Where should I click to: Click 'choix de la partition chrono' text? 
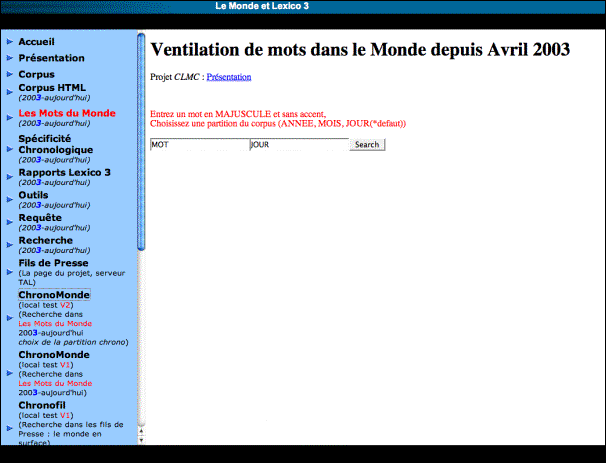point(72,342)
